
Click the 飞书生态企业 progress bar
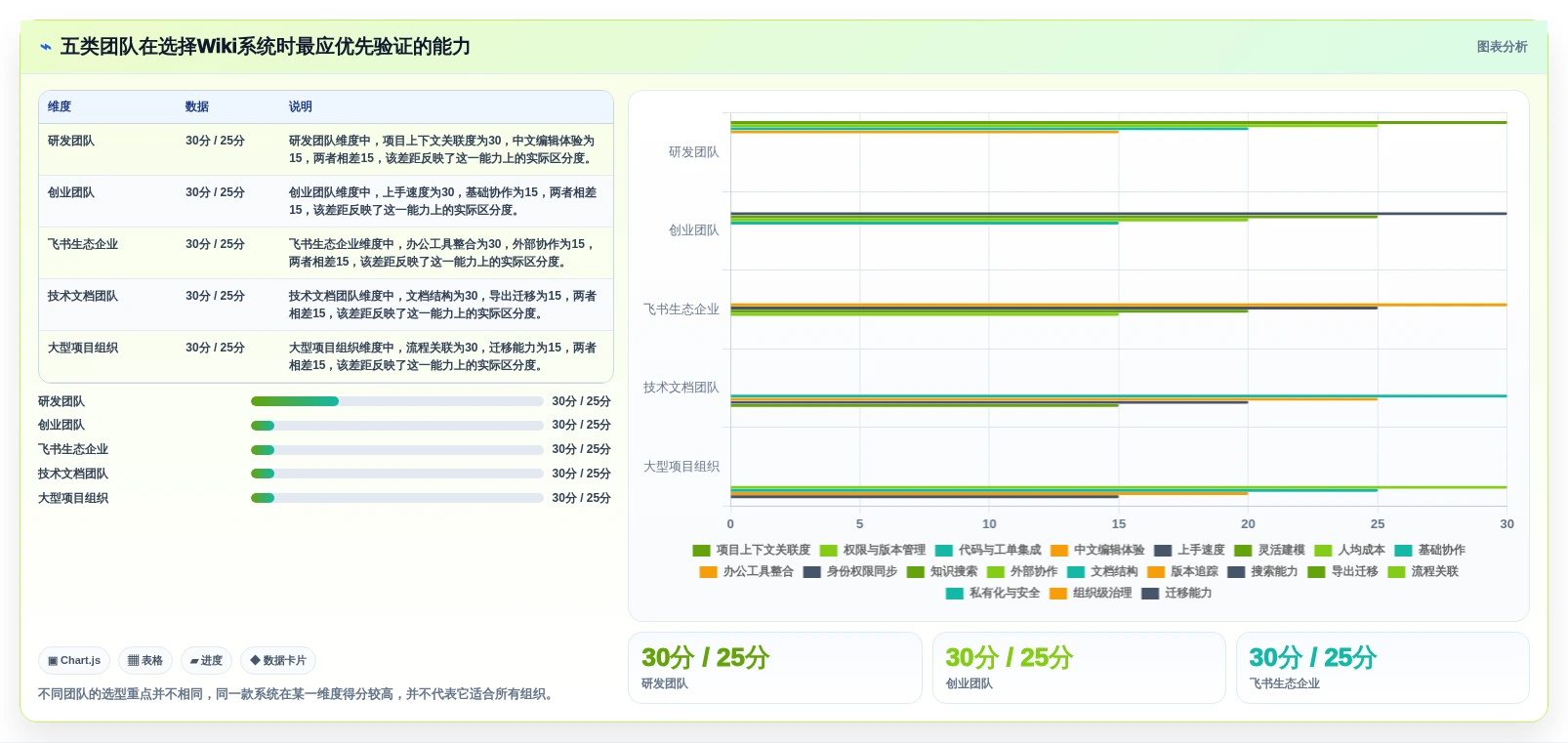397,450
